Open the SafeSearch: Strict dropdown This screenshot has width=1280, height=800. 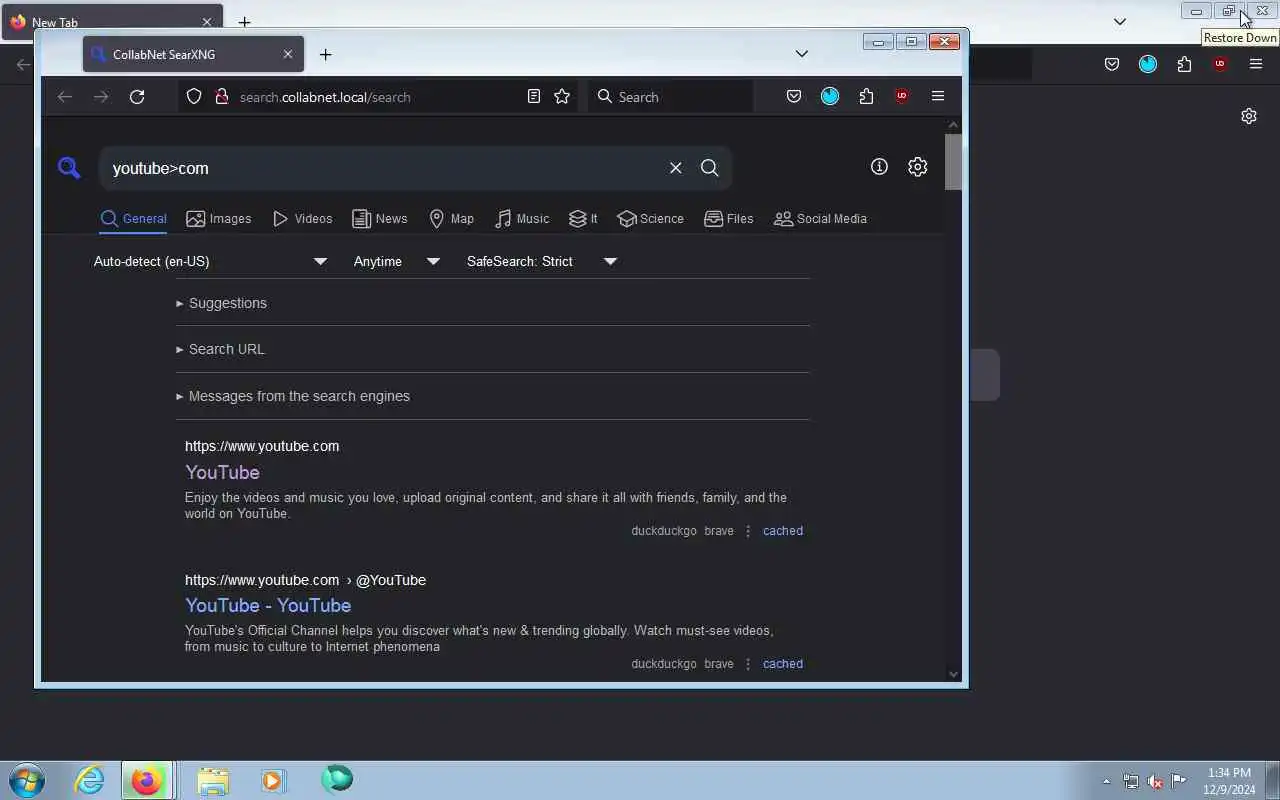(x=542, y=261)
